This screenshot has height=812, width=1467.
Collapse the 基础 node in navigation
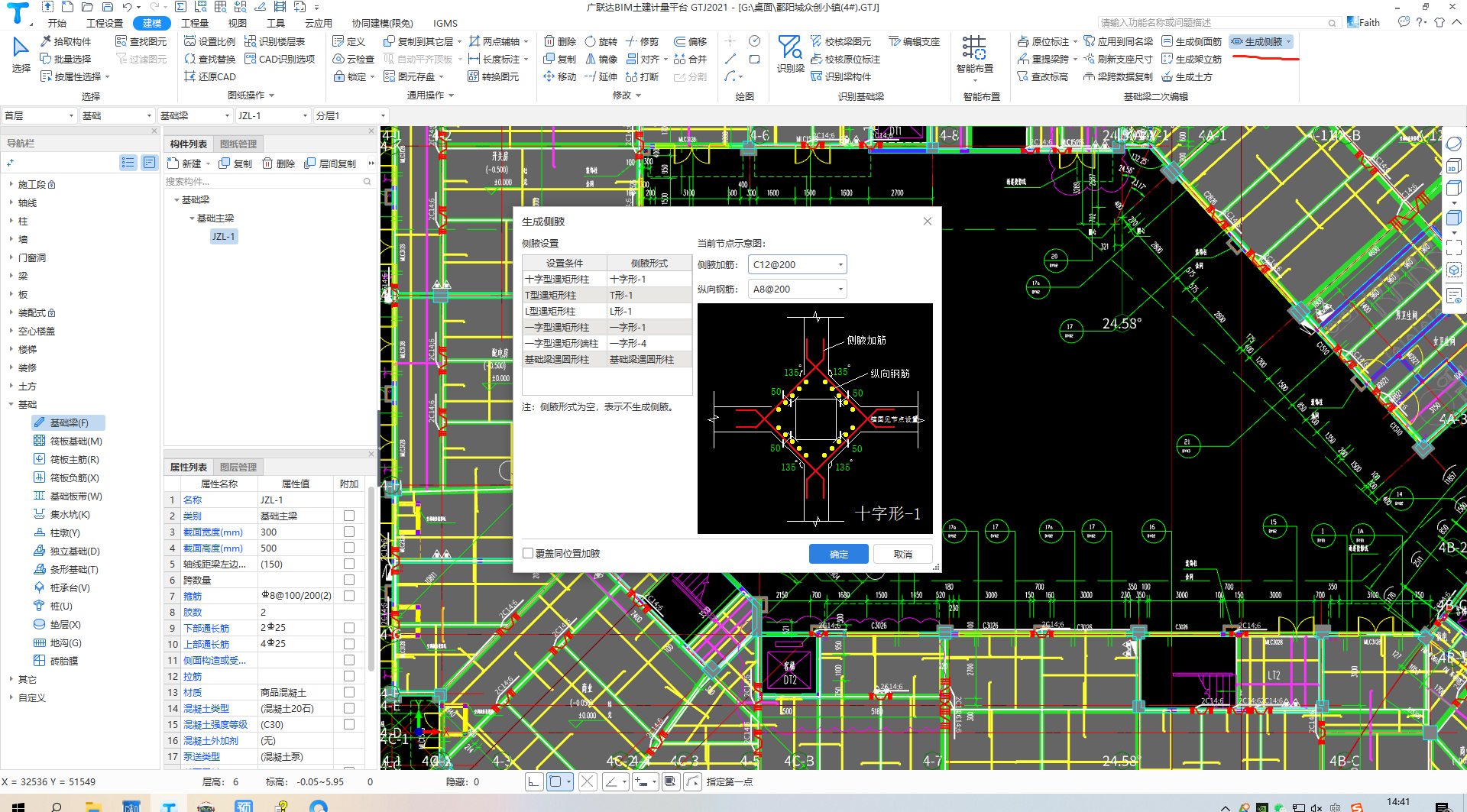11,404
